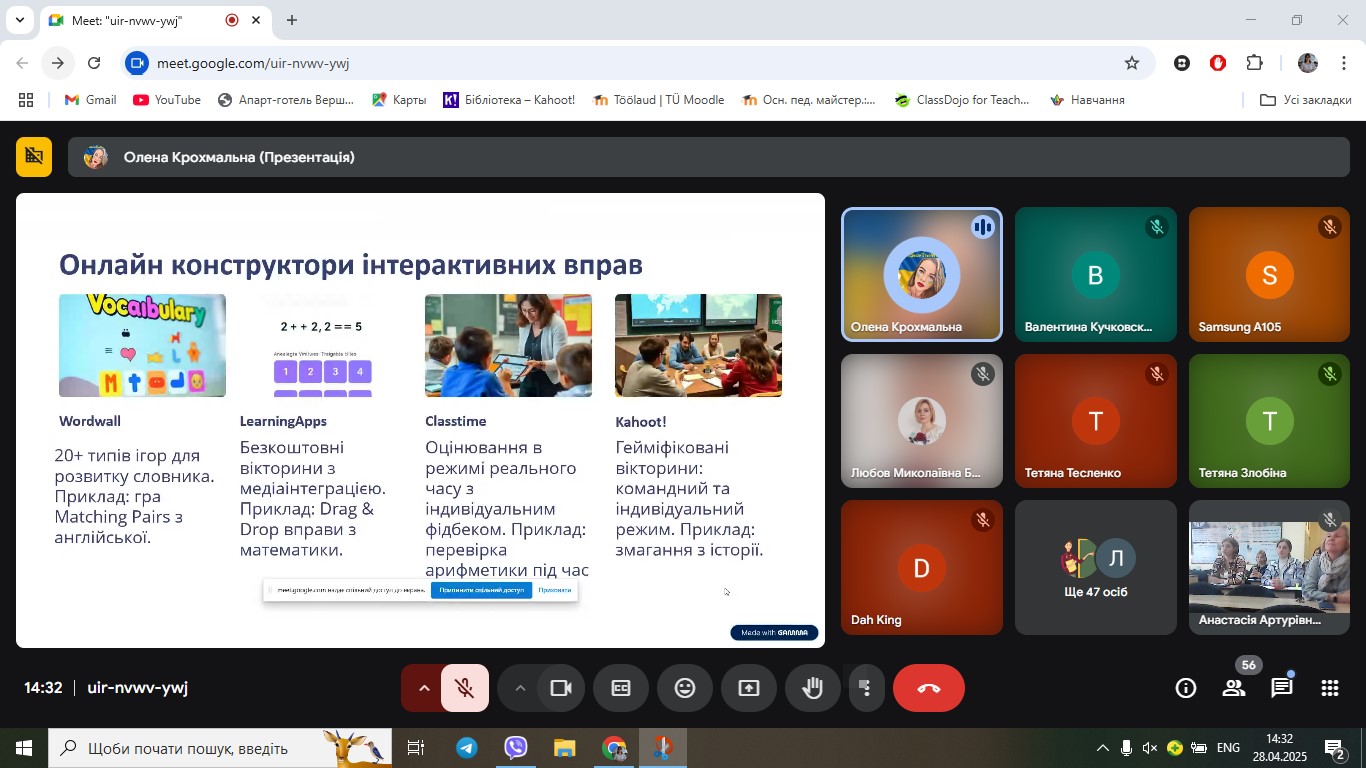The image size is (1366, 768).
Task: Select Dah King participant tile
Action: pyautogui.click(x=922, y=568)
